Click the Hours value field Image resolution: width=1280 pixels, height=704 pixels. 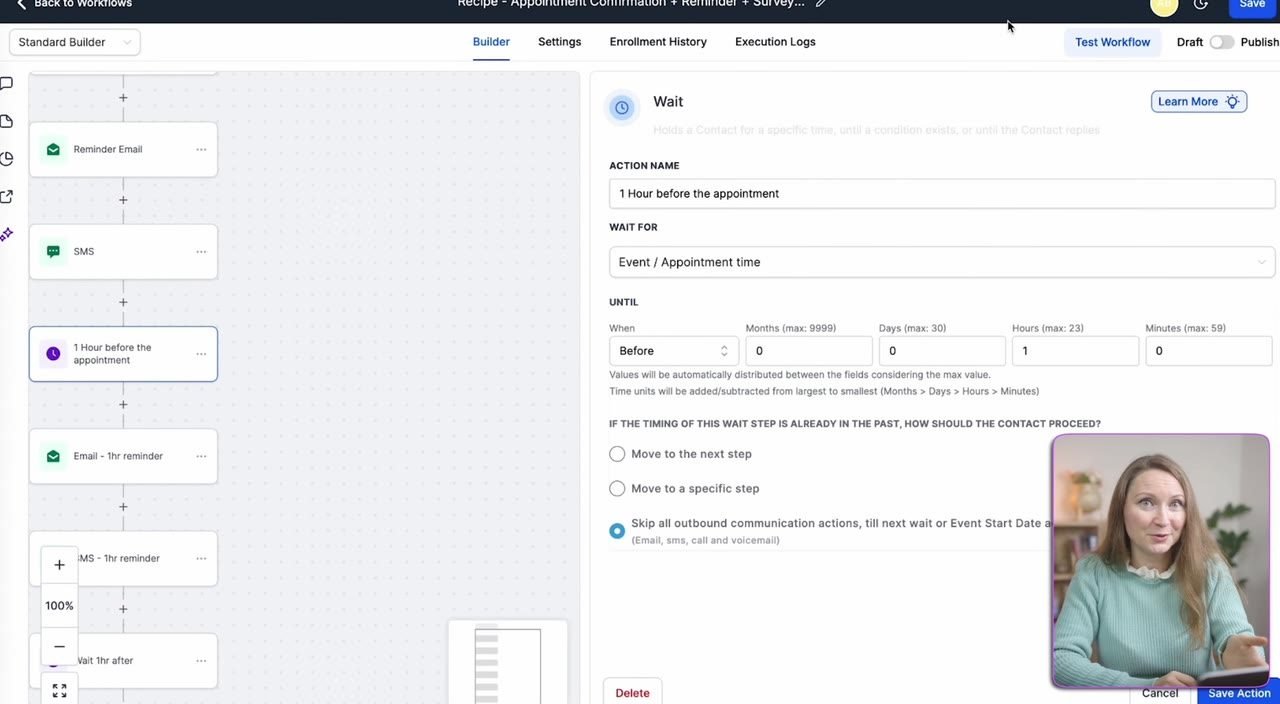pyautogui.click(x=1075, y=351)
